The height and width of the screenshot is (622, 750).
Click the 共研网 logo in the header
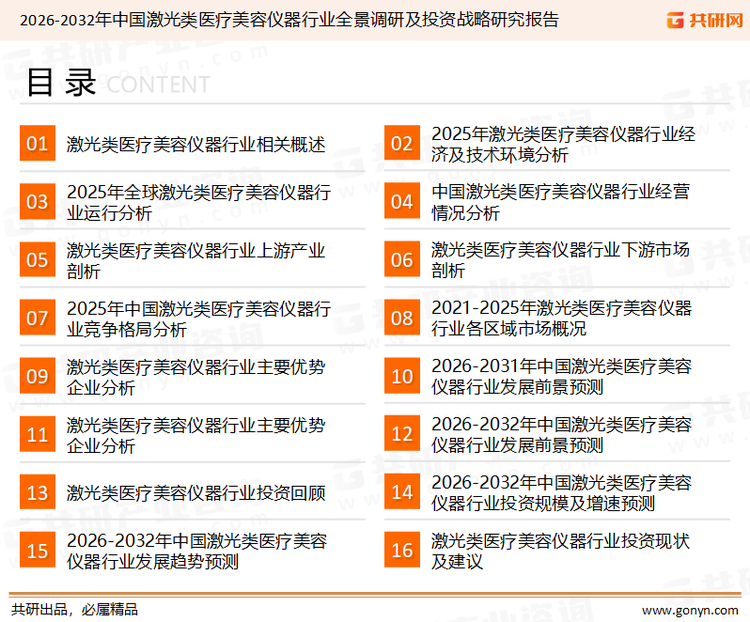point(702,19)
